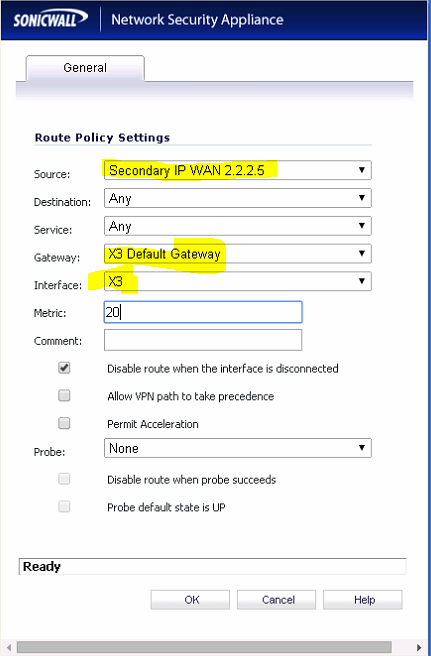This screenshot has height=656, width=431.
Task: Click into the Comment text field
Action: [x=203, y=340]
